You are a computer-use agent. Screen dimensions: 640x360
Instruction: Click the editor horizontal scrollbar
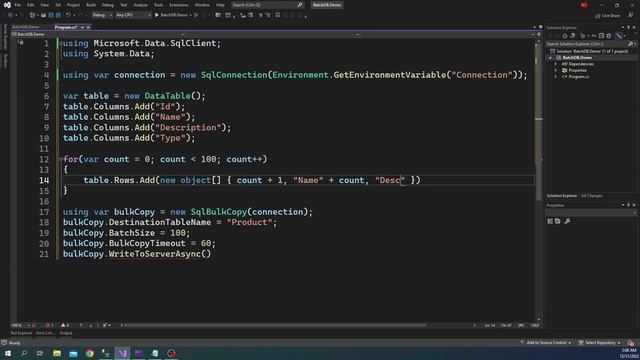pyautogui.click(x=276, y=325)
